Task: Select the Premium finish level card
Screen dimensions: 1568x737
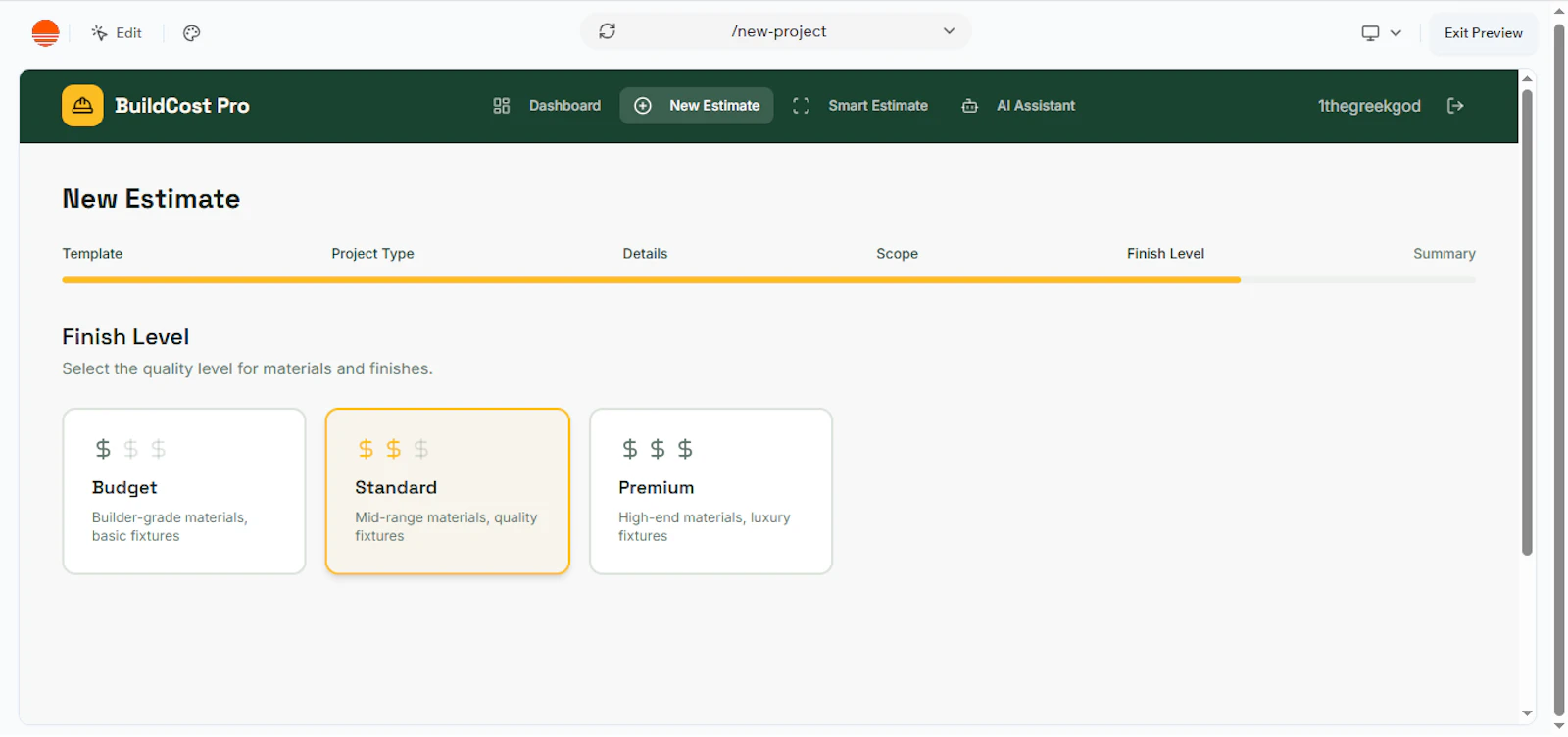Action: click(710, 491)
